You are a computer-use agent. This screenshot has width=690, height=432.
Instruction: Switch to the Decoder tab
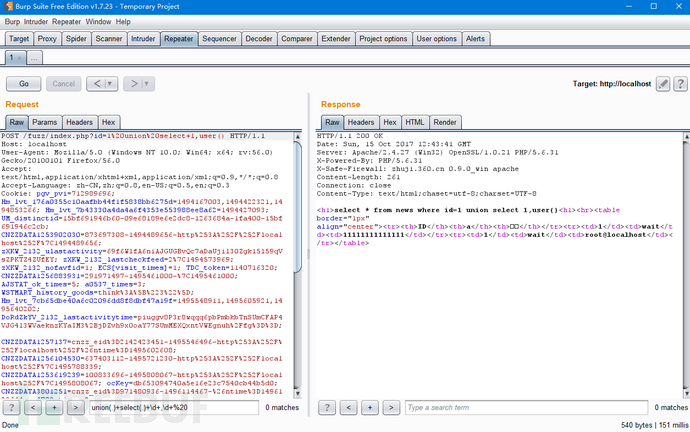(259, 38)
